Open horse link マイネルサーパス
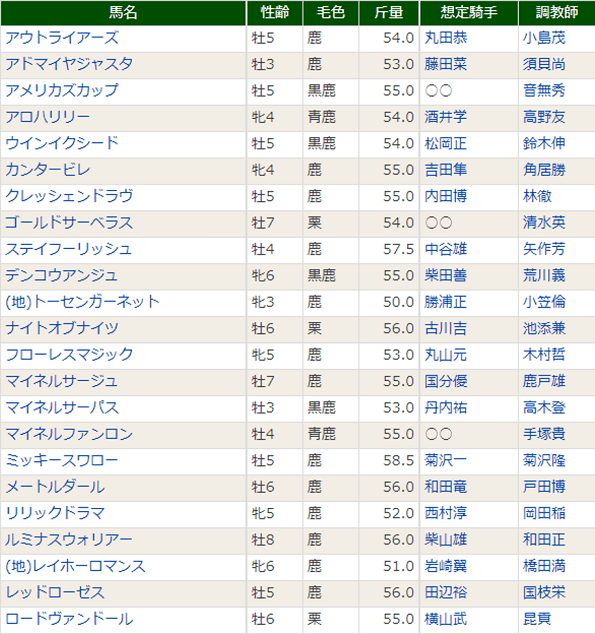Viewport: 595px width, 634px height. pyautogui.click(x=62, y=408)
